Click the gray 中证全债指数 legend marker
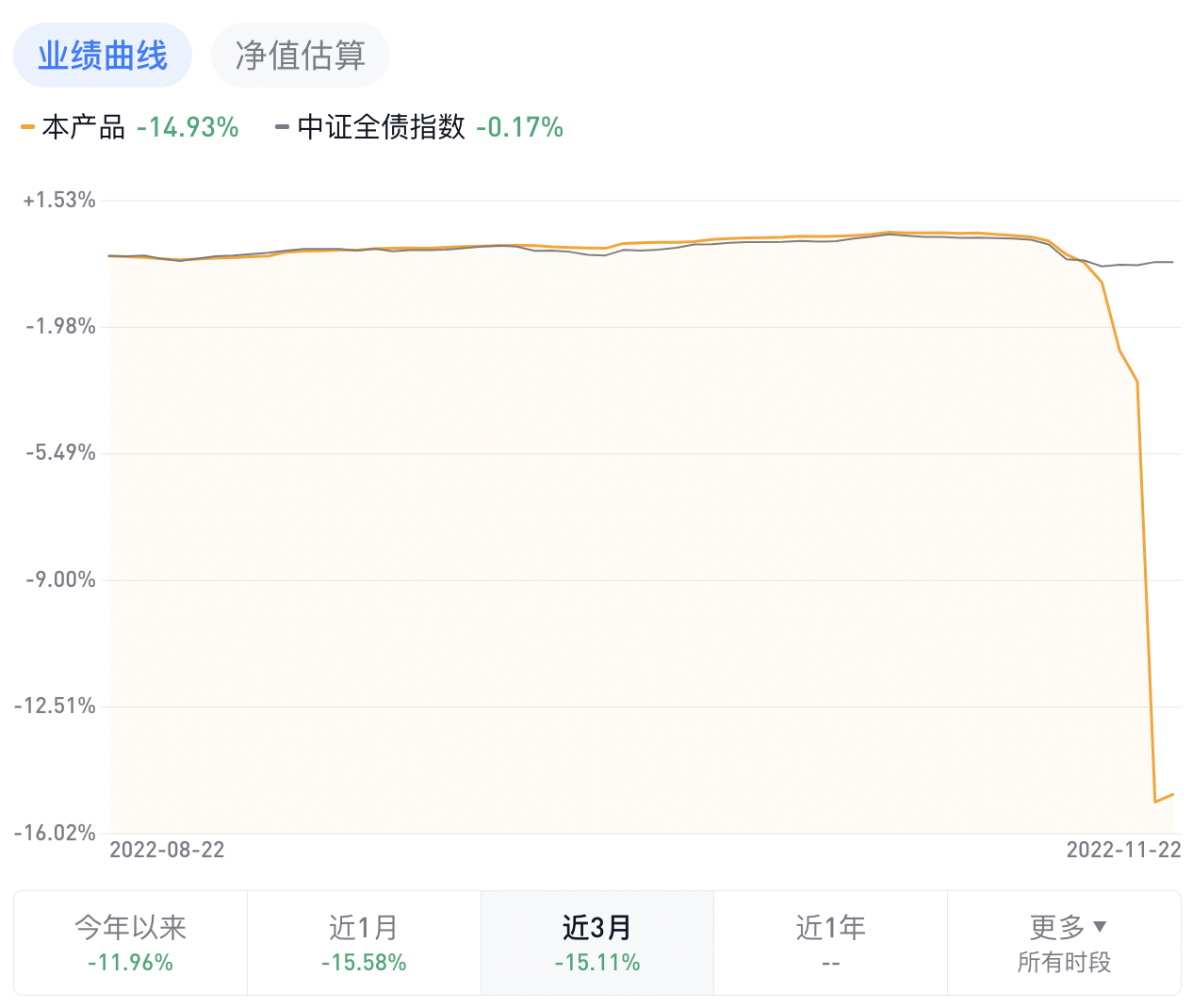Screen dimensions: 1193x1008 click(x=282, y=127)
